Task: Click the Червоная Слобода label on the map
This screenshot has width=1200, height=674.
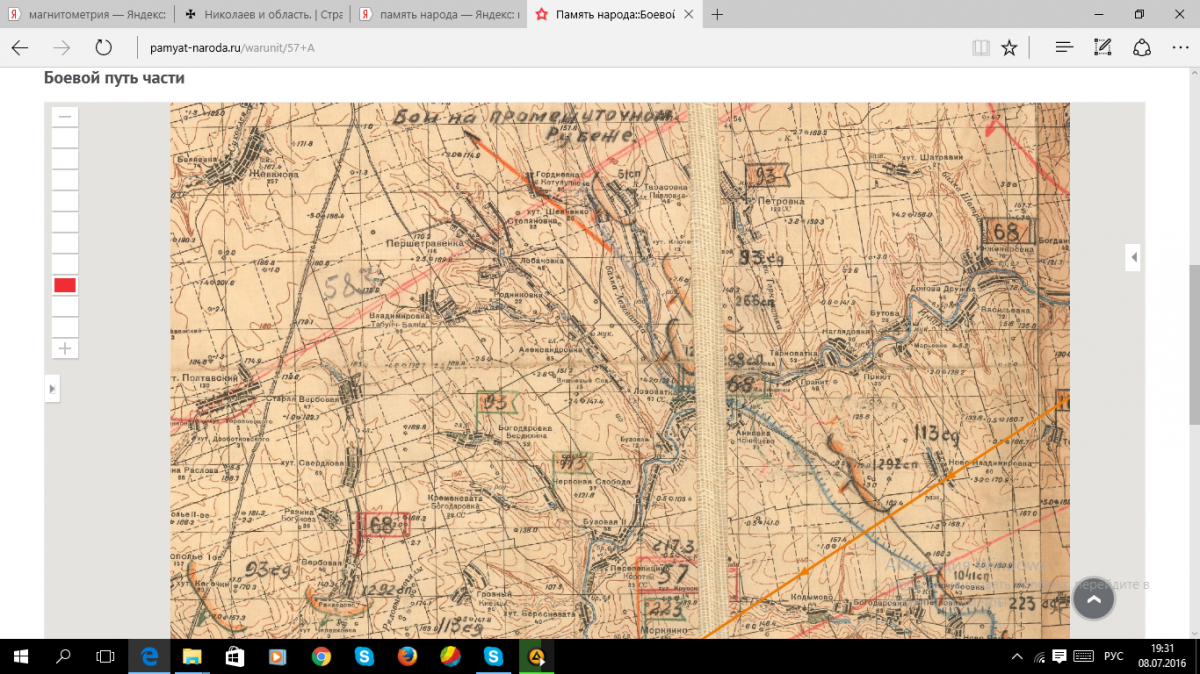Action: (592, 480)
